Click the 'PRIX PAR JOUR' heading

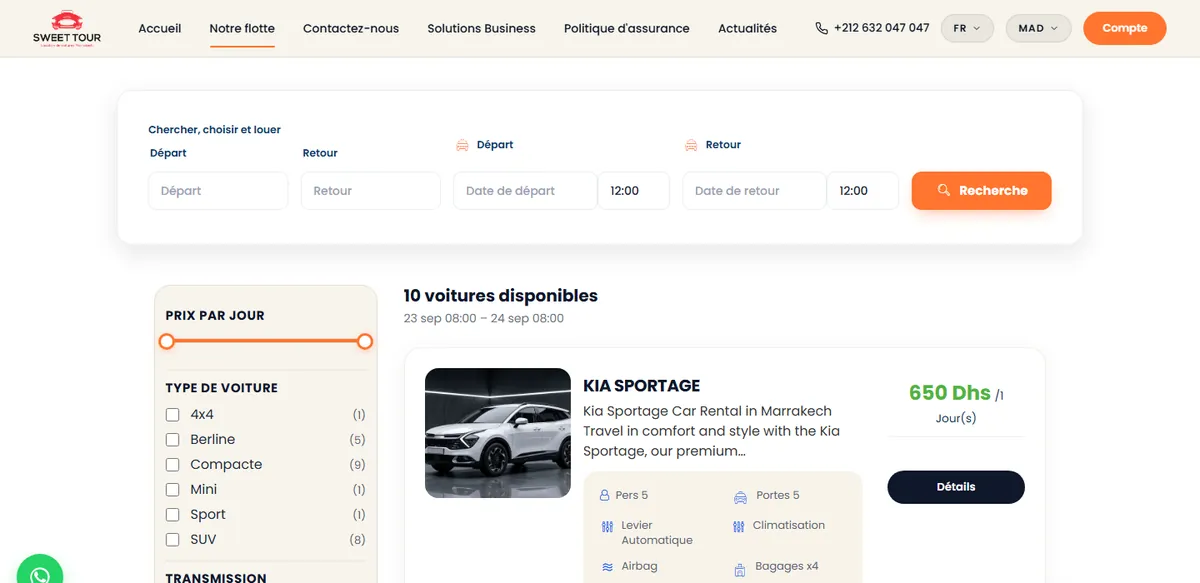[215, 316]
